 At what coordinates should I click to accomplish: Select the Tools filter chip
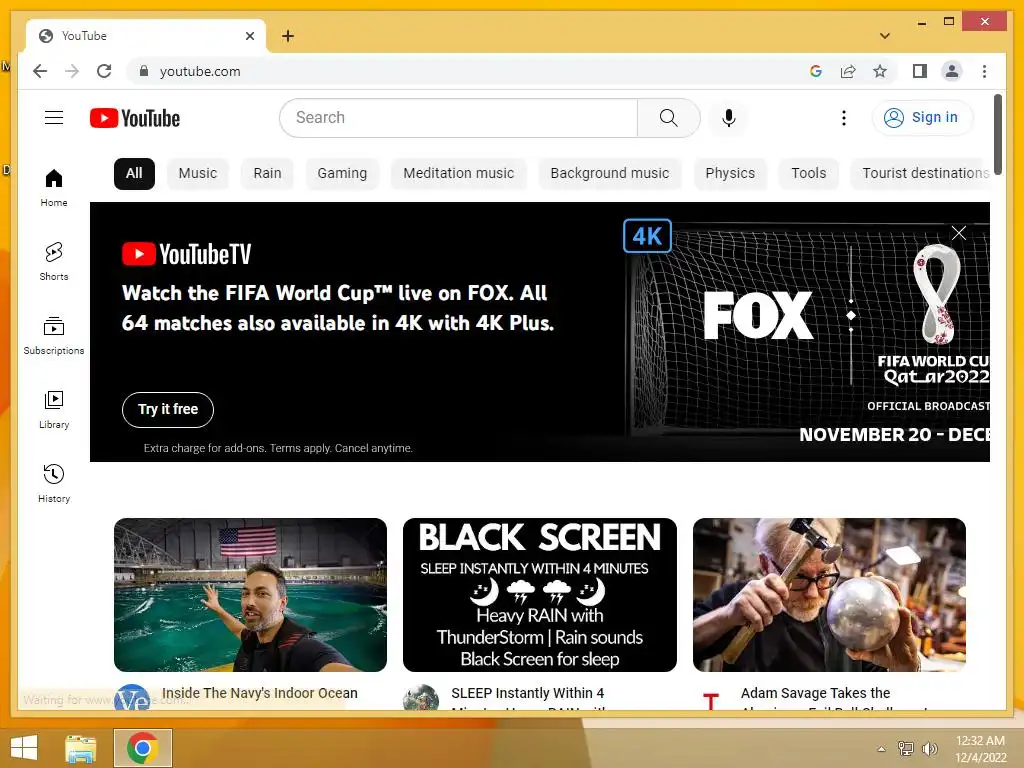pyautogui.click(x=808, y=173)
